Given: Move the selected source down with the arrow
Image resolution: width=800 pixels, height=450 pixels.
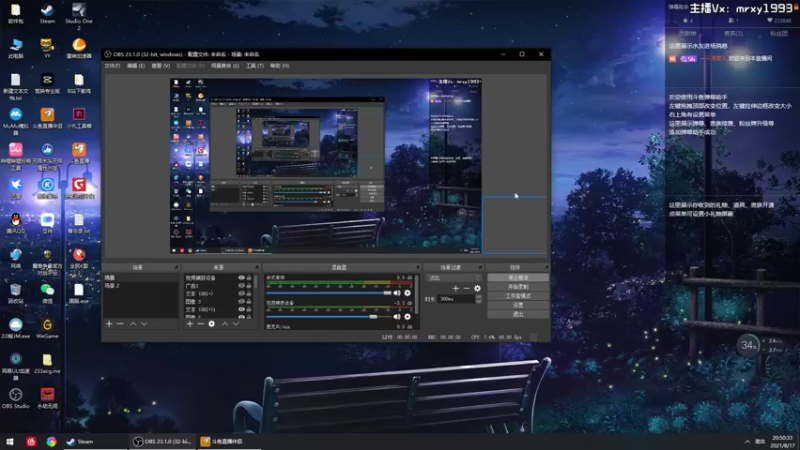Looking at the screenshot, I should pyautogui.click(x=236, y=324).
